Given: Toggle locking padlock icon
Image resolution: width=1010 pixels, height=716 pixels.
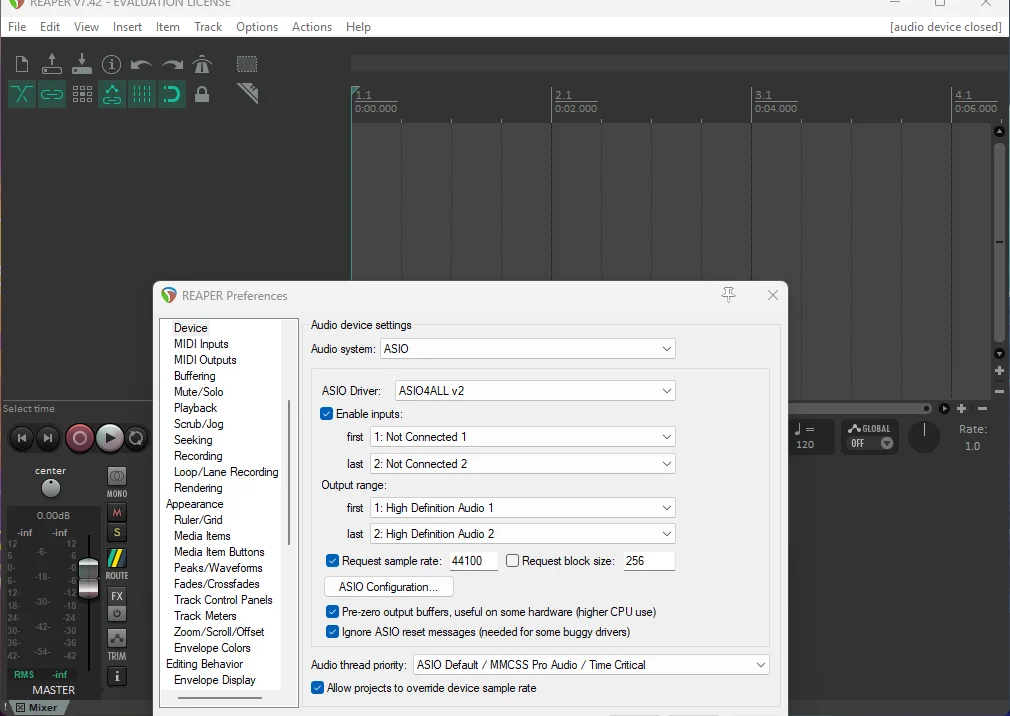Looking at the screenshot, I should coord(202,95).
